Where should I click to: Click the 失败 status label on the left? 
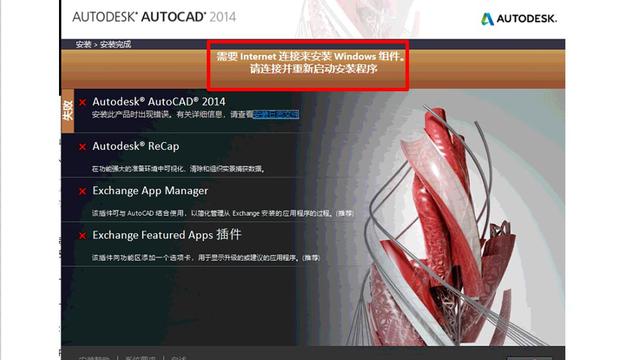(68, 111)
